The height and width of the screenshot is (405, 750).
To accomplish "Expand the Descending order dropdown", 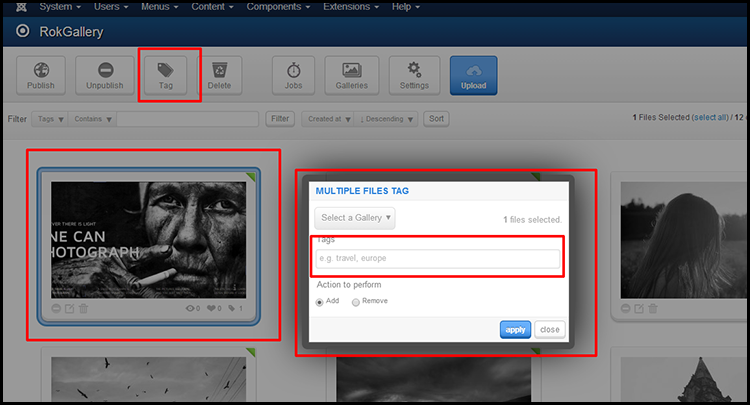I will tap(386, 119).
